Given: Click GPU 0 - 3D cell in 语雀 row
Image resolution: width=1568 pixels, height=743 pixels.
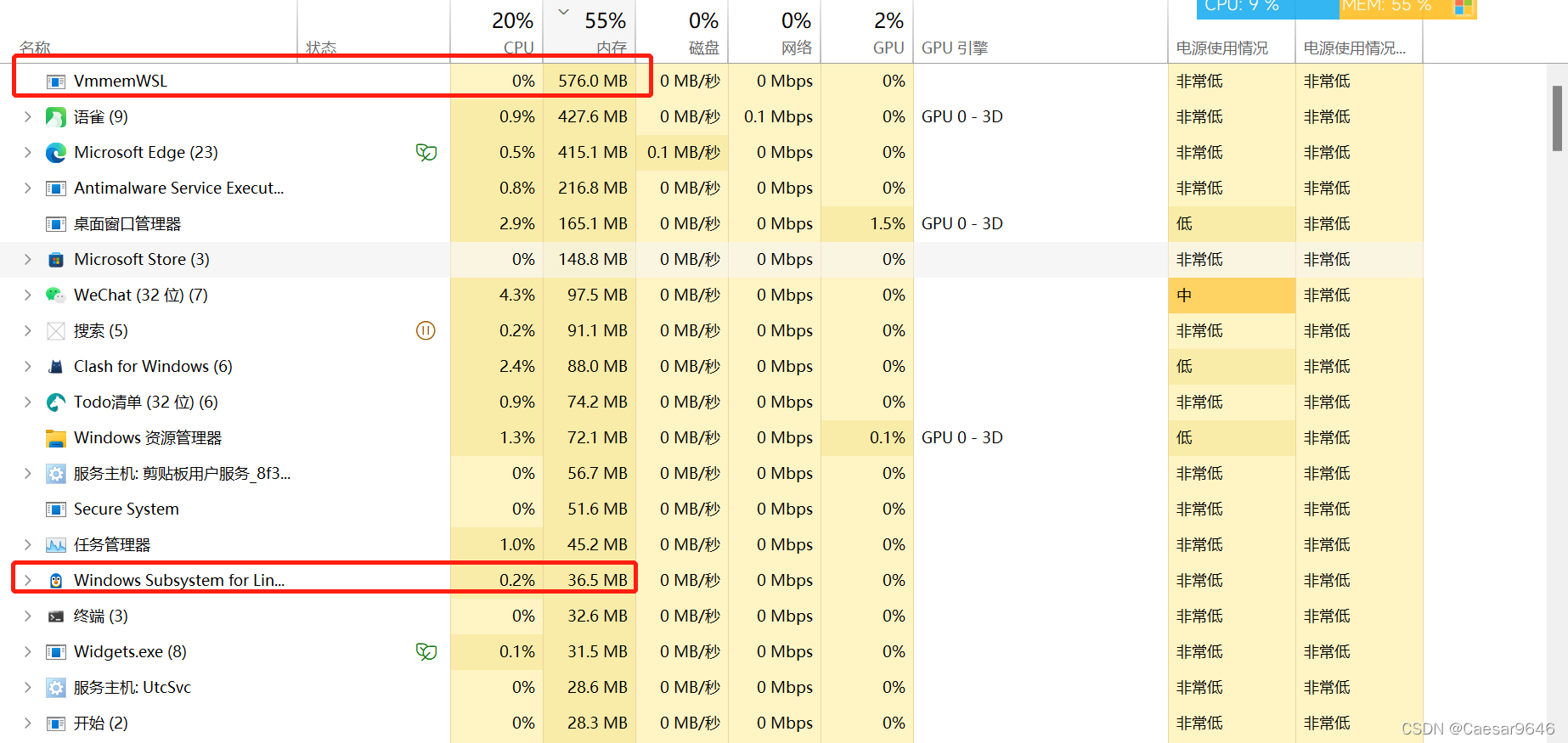Looking at the screenshot, I should point(962,116).
